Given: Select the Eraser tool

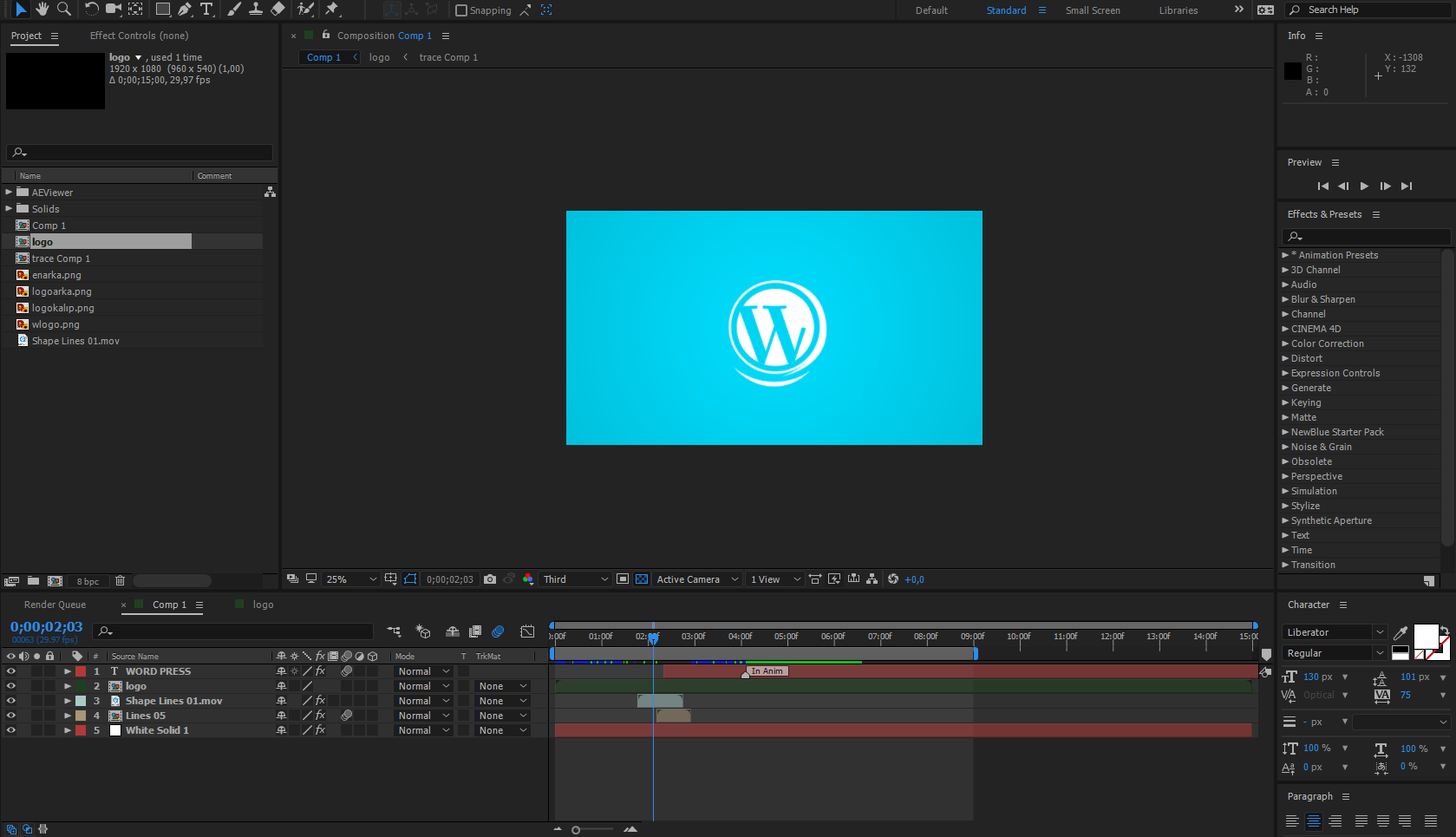Looking at the screenshot, I should pos(277,10).
